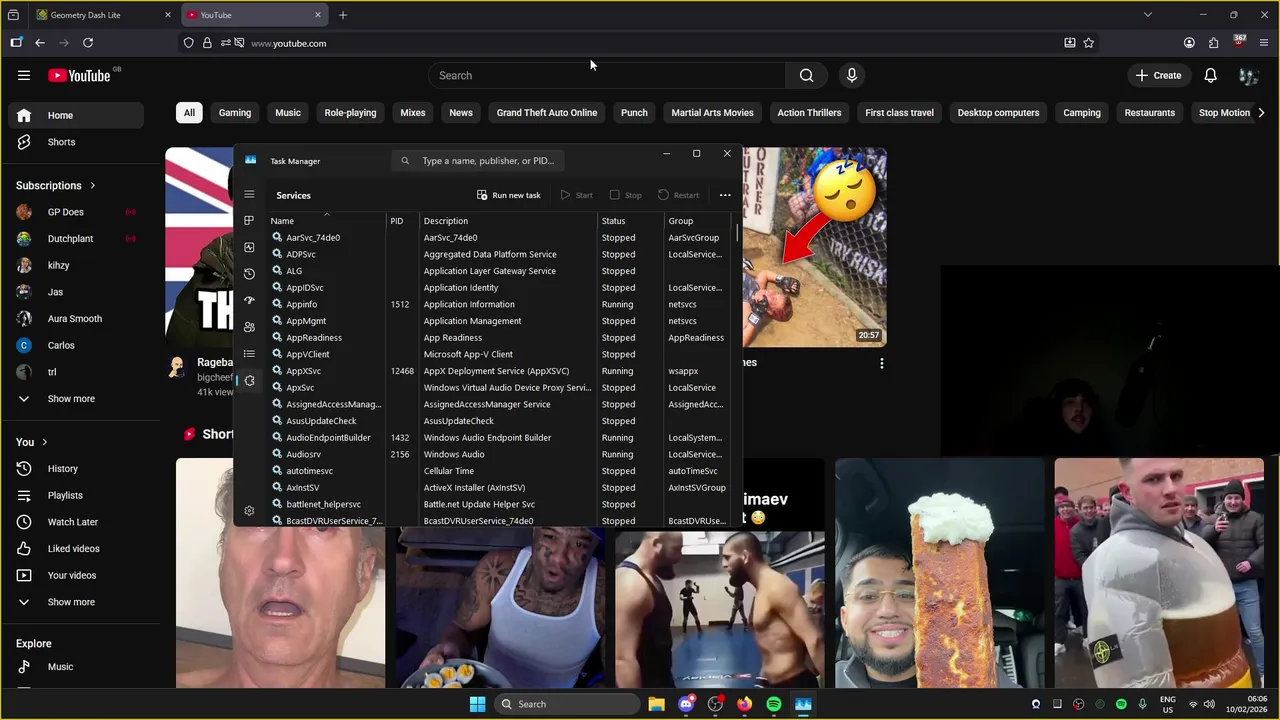Reload the YouTube page
Viewport: 1280px width, 720px height.
coord(88,43)
